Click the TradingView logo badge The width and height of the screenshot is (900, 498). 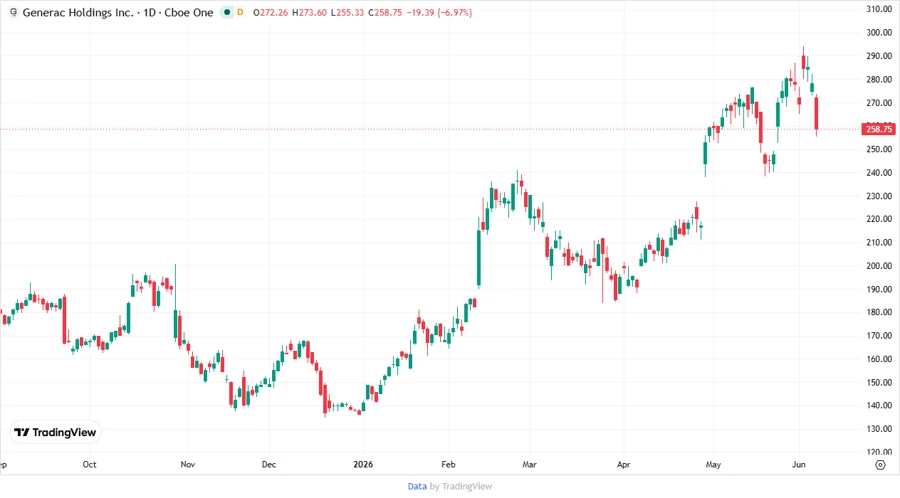(56, 432)
